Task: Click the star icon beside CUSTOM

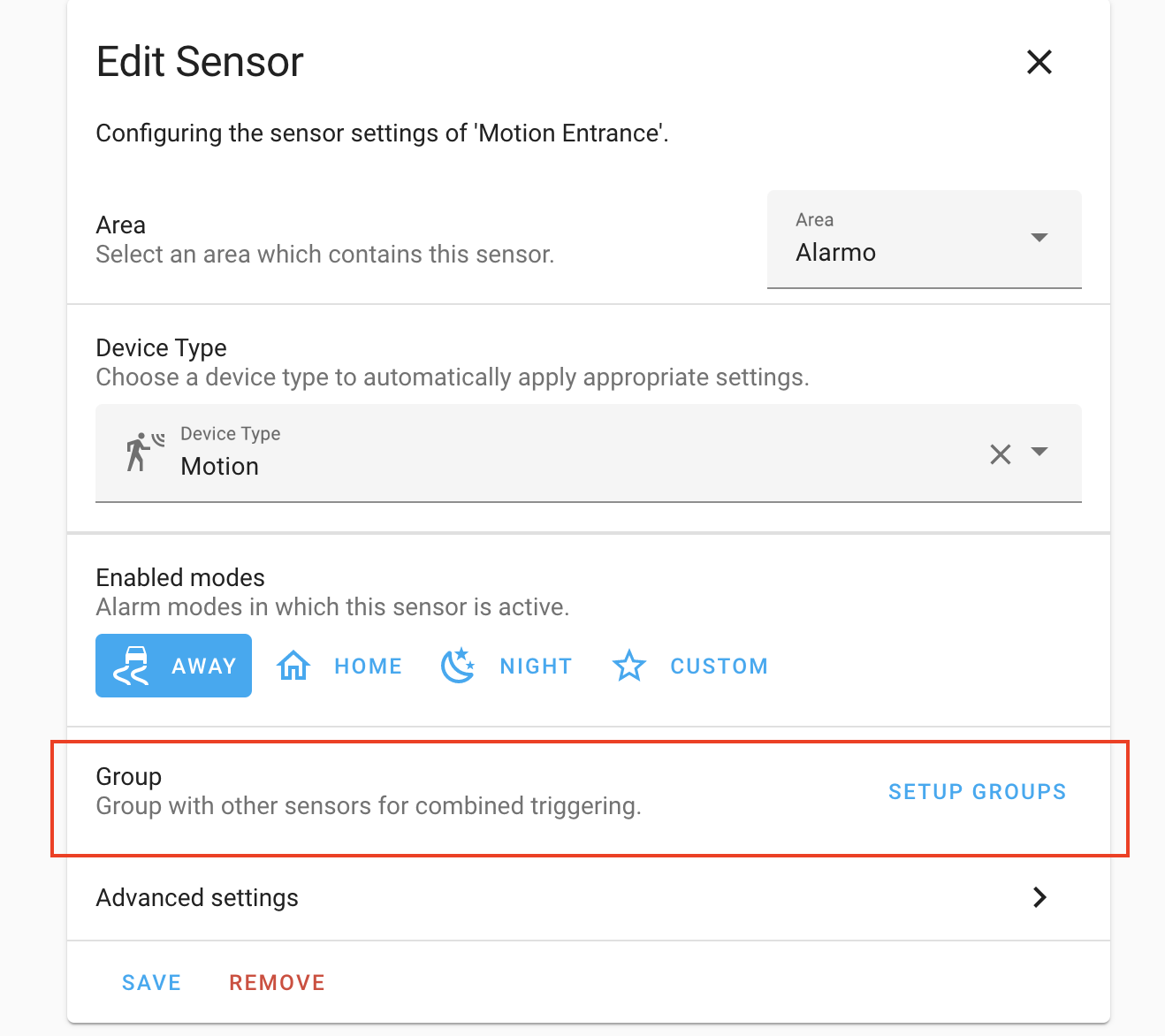Action: (x=629, y=666)
